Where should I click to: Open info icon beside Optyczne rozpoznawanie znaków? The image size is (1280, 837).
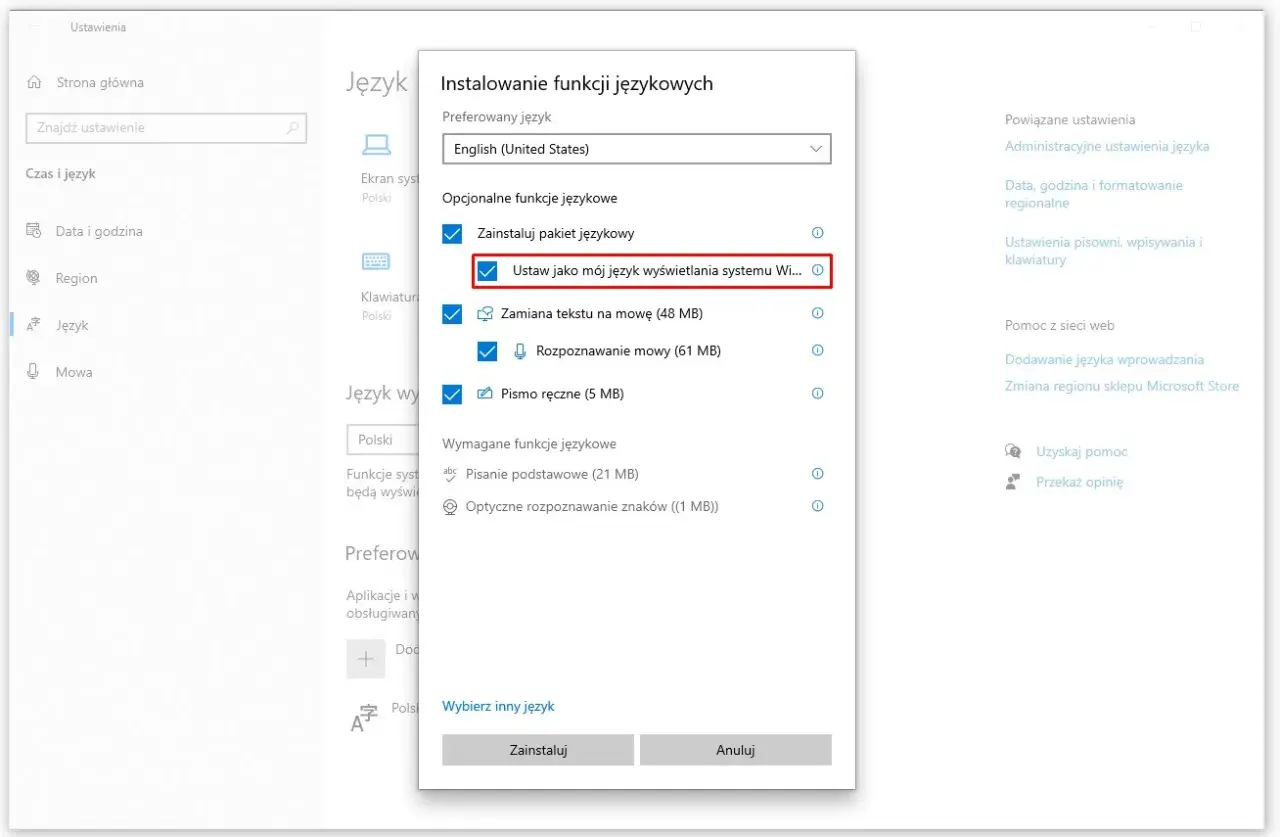817,506
